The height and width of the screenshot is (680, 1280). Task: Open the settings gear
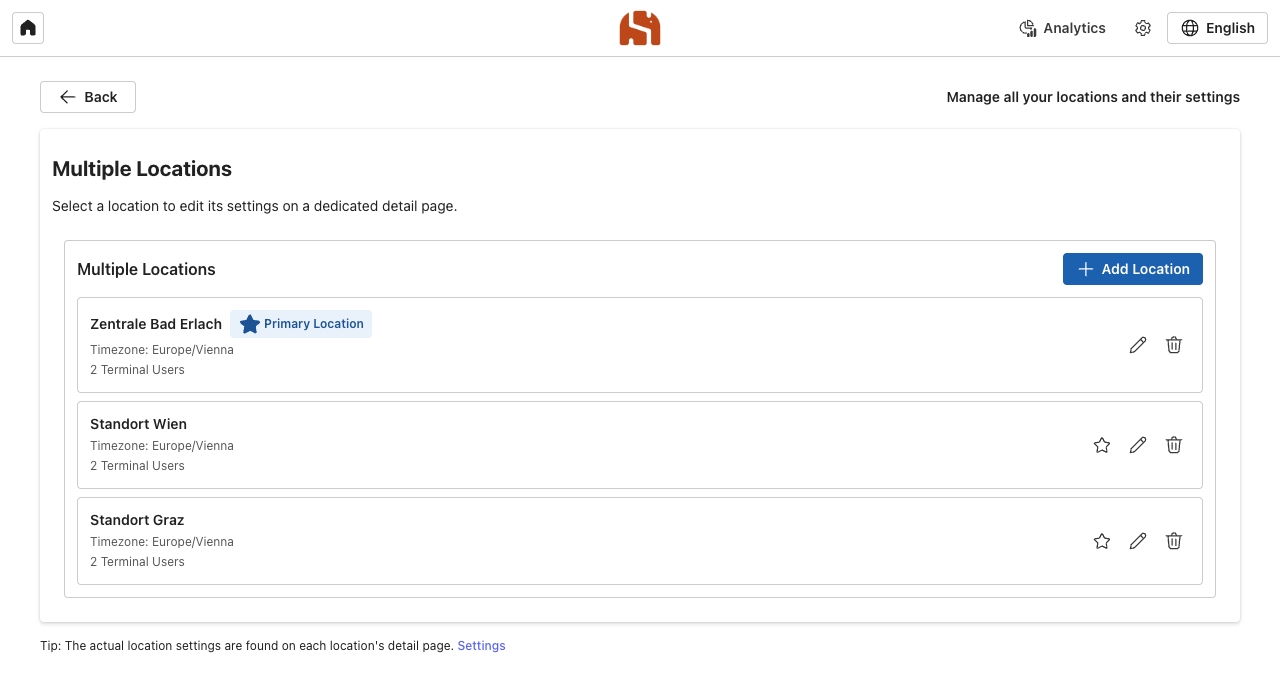pyautogui.click(x=1143, y=28)
